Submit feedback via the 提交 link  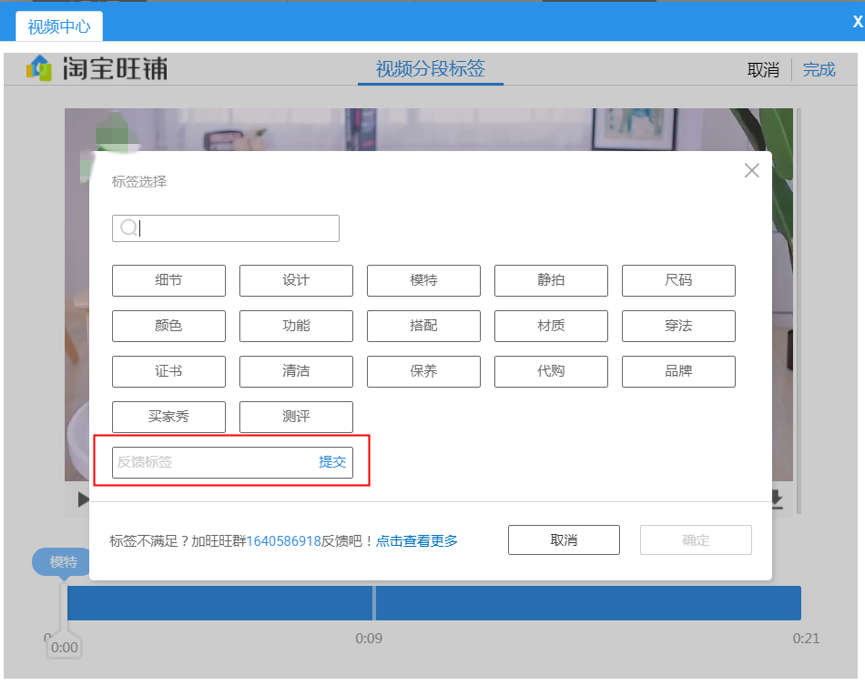pyautogui.click(x=333, y=462)
